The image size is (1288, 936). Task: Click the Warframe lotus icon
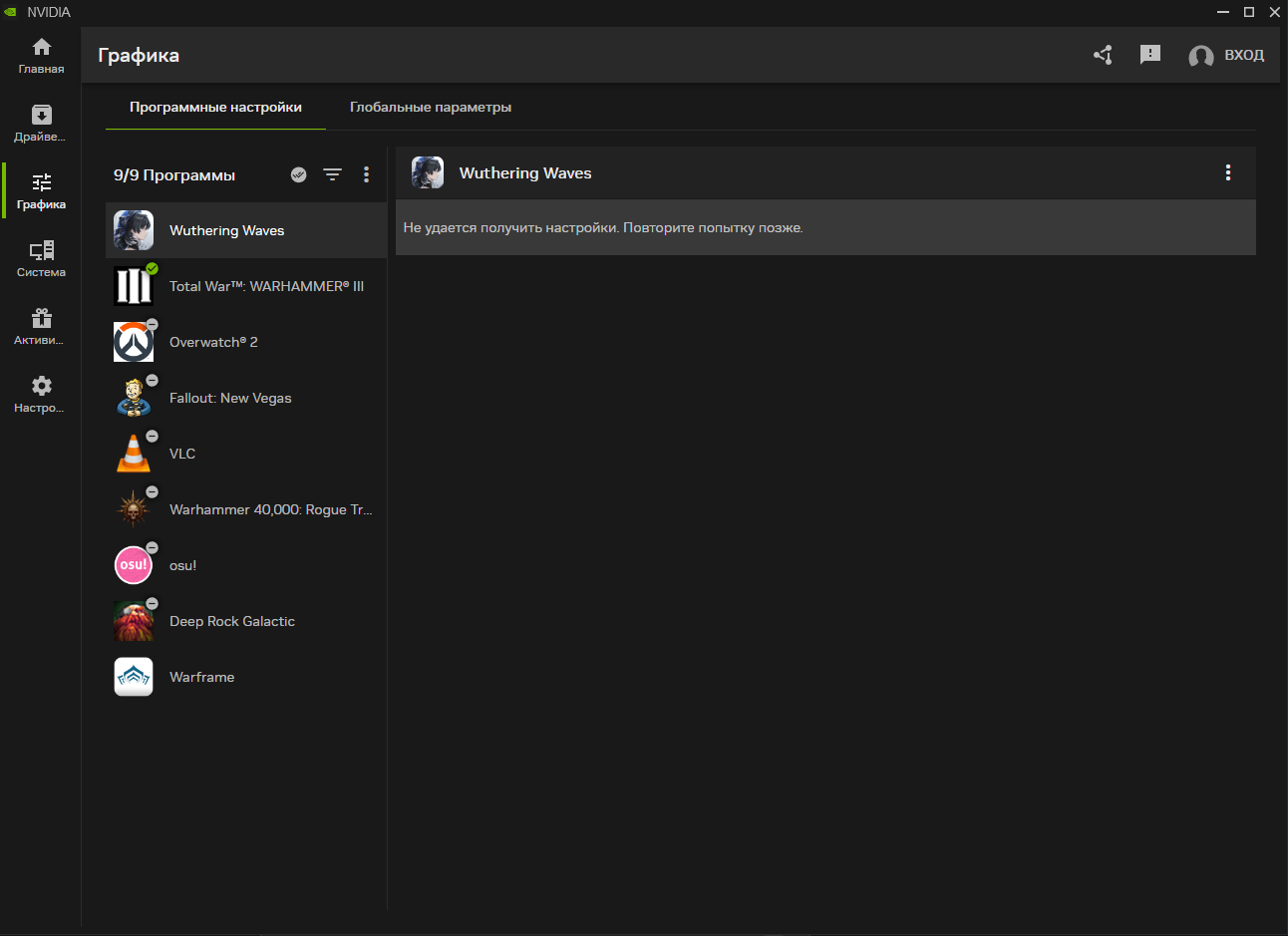tap(134, 677)
